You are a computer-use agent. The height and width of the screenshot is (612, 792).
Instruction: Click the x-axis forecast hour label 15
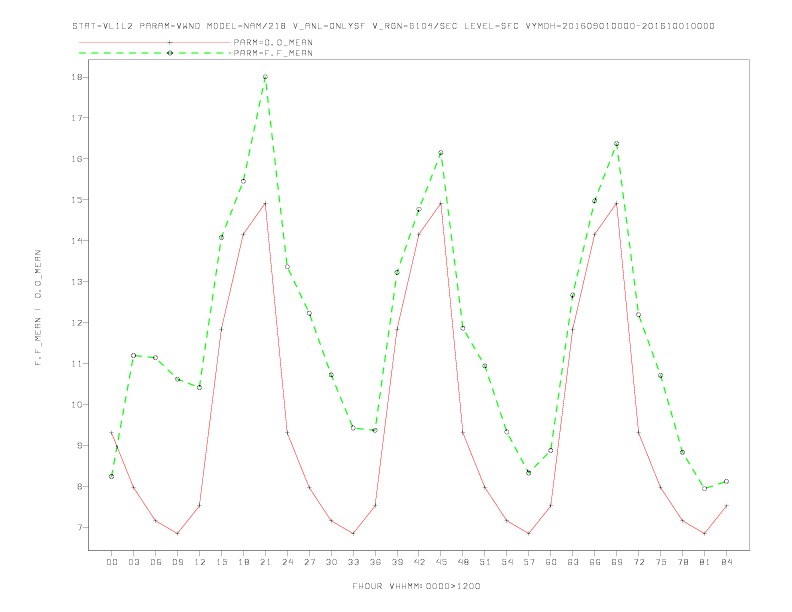point(221,562)
